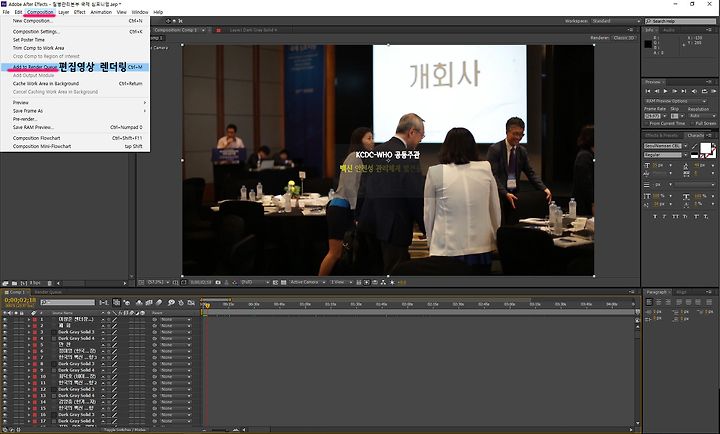This screenshot has height=434, width=720.
Task: Expand the Preview submenu
Action: (75, 102)
